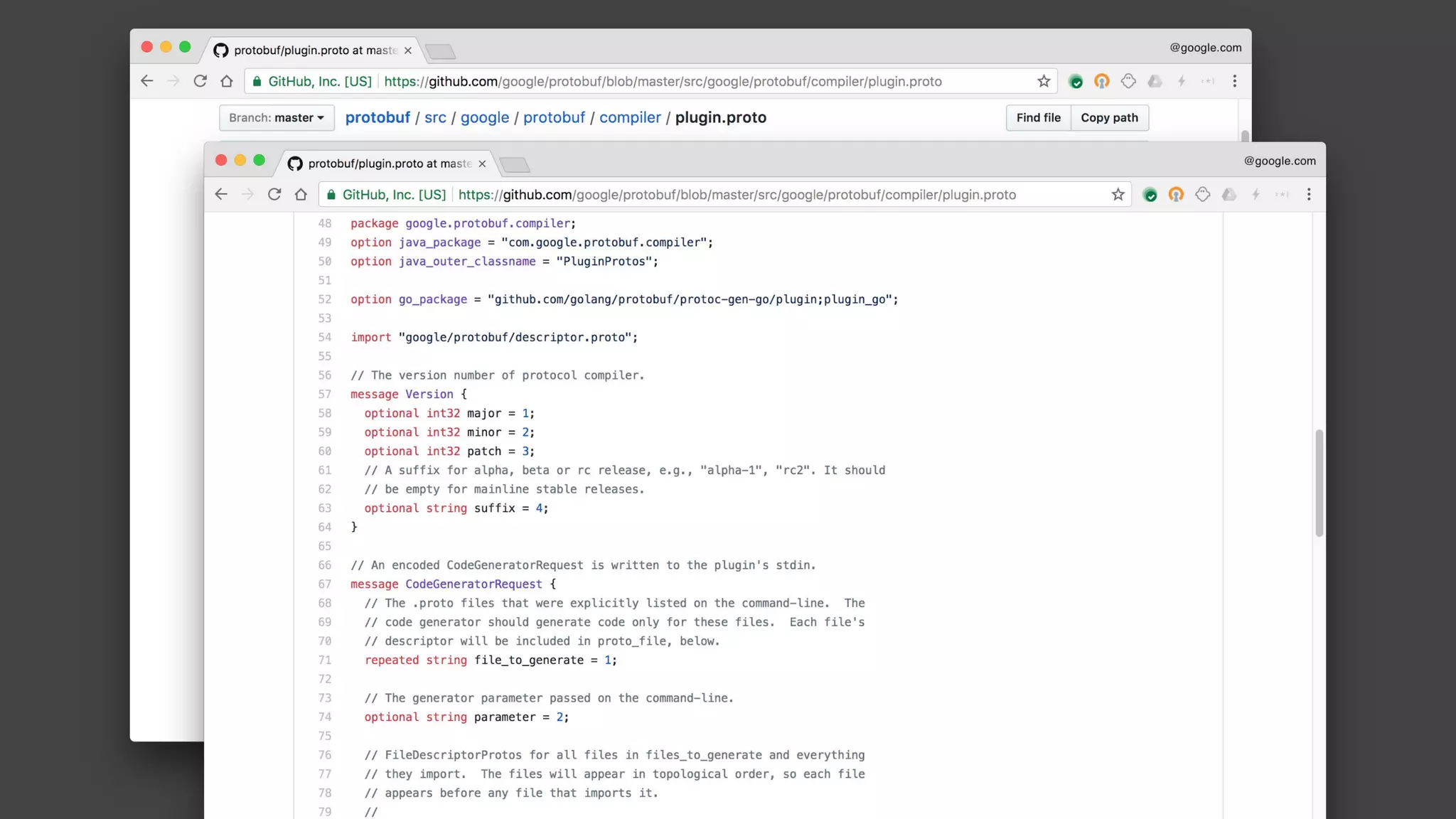Screen dimensions: 1456x819
Task: Close the back window's plugin.proto tab
Action: tap(408, 50)
